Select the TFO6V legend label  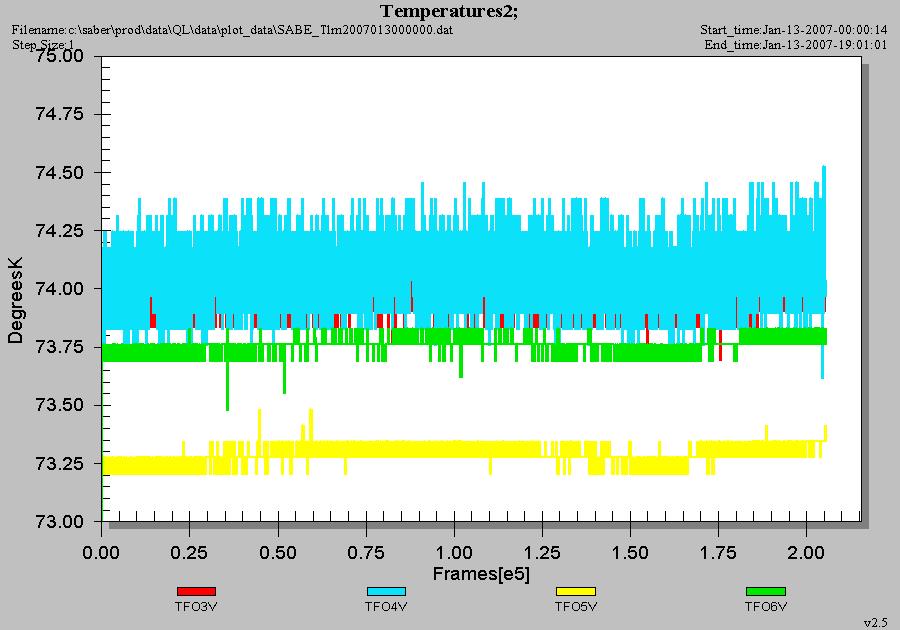click(766, 606)
